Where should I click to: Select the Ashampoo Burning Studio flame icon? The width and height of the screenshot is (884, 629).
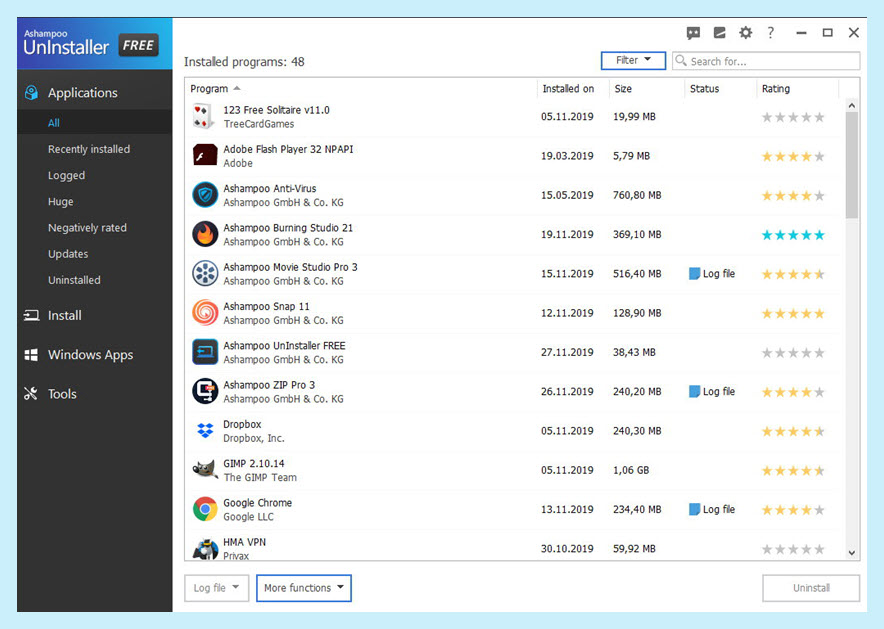tap(205, 234)
